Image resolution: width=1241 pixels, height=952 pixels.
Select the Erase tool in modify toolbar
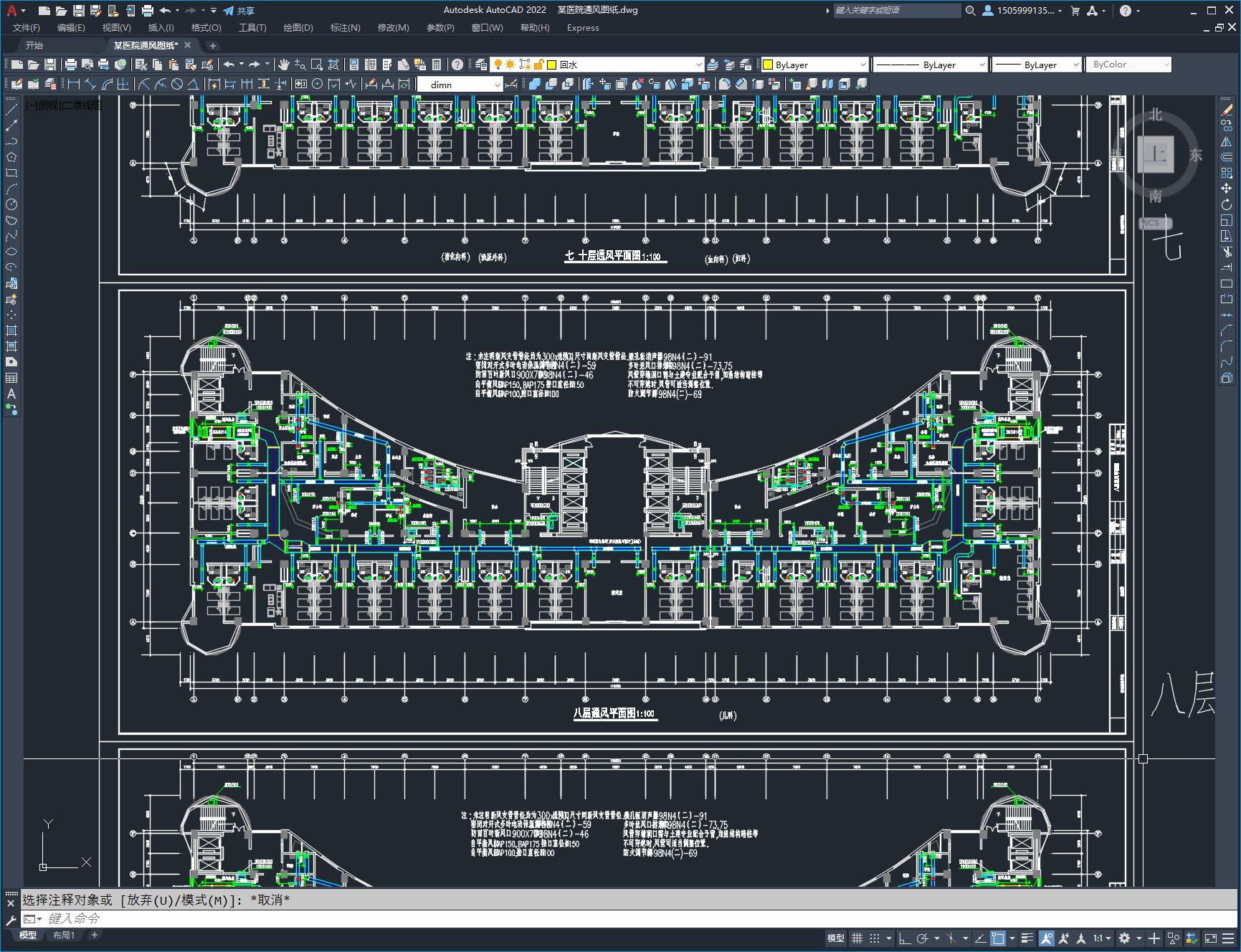point(1227,110)
